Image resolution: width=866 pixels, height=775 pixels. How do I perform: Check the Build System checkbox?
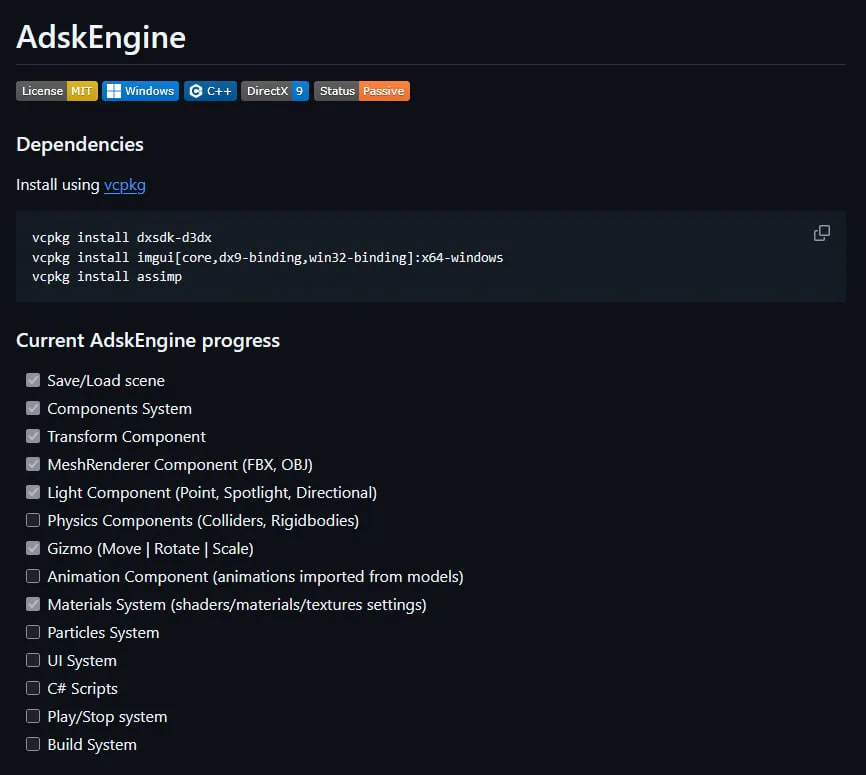33,744
